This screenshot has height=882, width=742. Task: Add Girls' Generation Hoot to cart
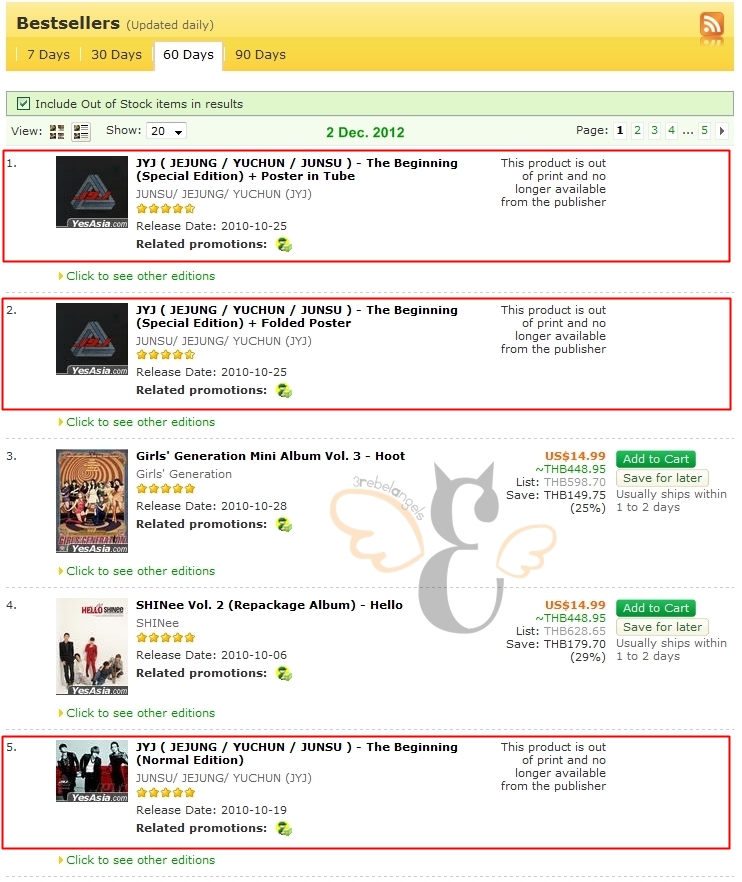[656, 459]
